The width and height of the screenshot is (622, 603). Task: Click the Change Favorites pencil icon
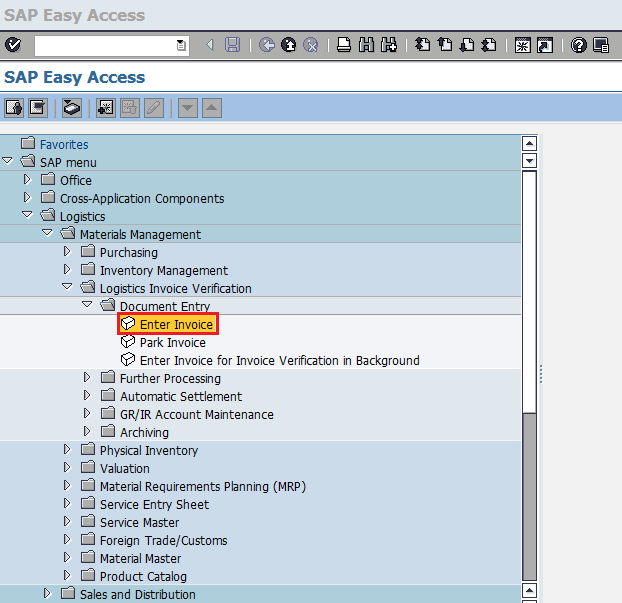154,108
